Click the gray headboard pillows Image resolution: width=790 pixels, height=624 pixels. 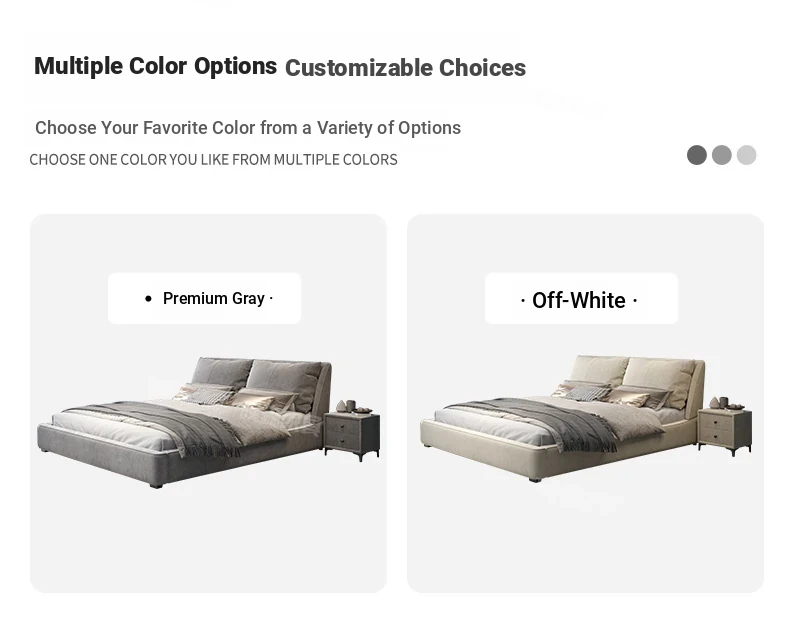[257, 379]
